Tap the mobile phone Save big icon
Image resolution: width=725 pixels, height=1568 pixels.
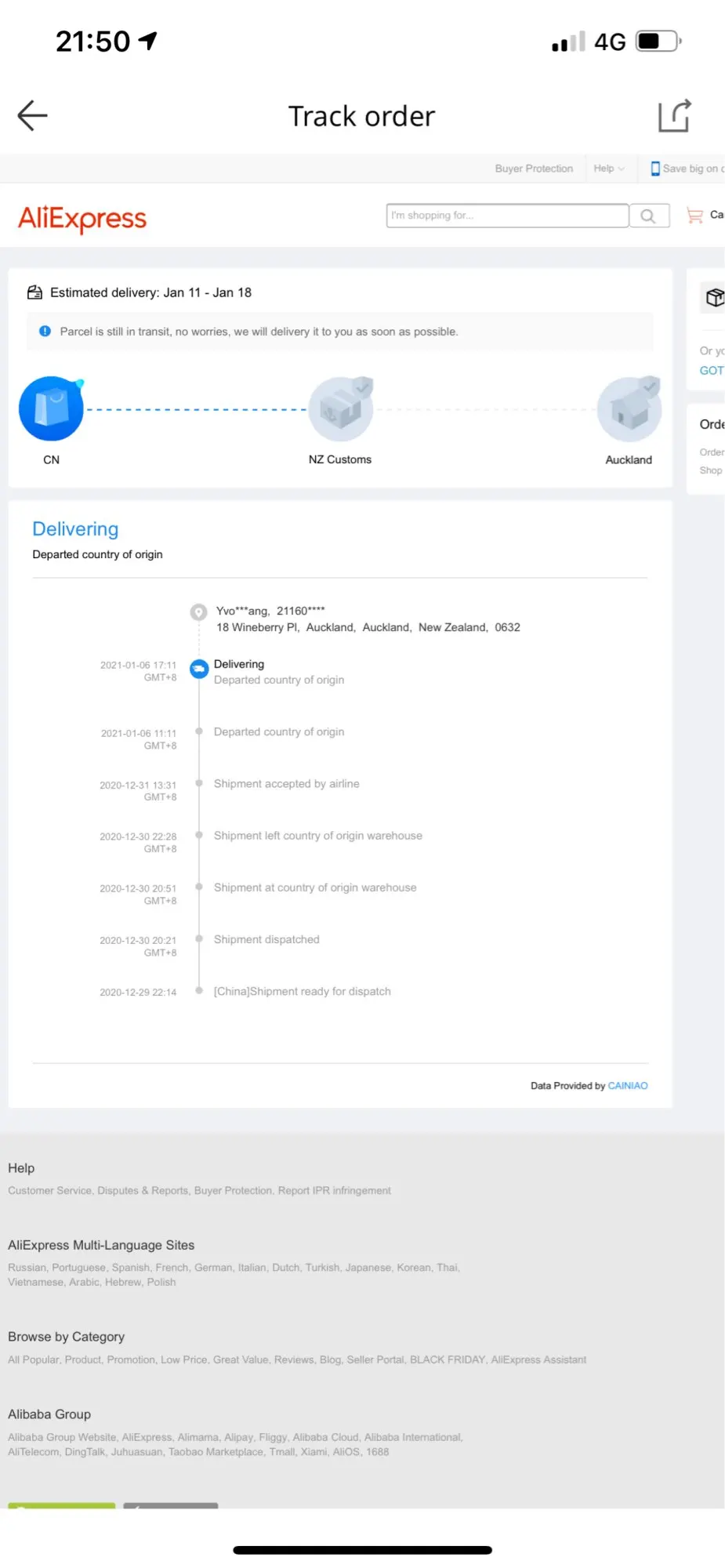[655, 169]
